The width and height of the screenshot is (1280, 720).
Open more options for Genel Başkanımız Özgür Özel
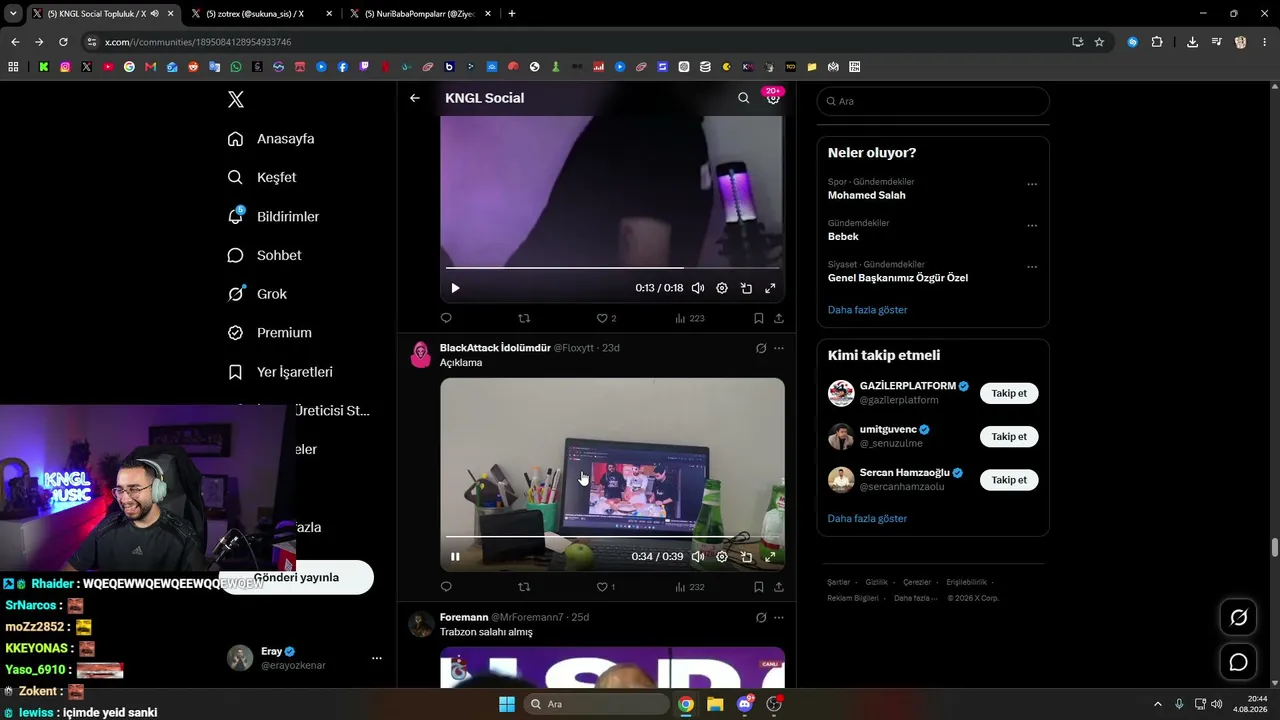point(1032,267)
